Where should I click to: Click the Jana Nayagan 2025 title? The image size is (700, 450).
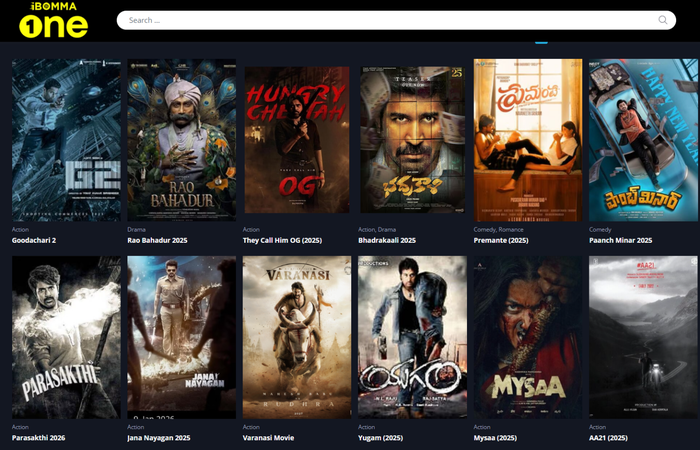click(x=158, y=438)
